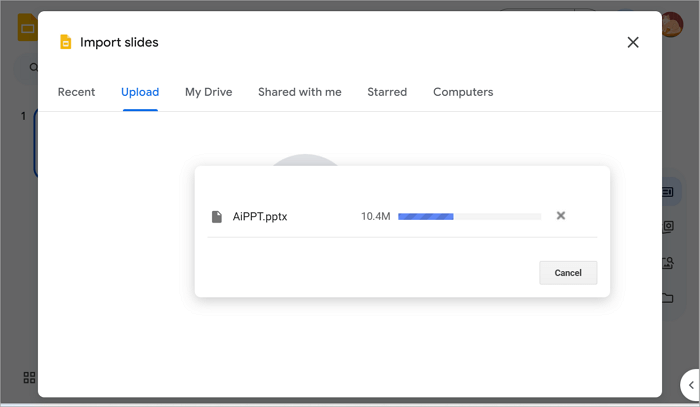Switch to the Recent tab
This screenshot has height=407, width=700.
click(76, 92)
